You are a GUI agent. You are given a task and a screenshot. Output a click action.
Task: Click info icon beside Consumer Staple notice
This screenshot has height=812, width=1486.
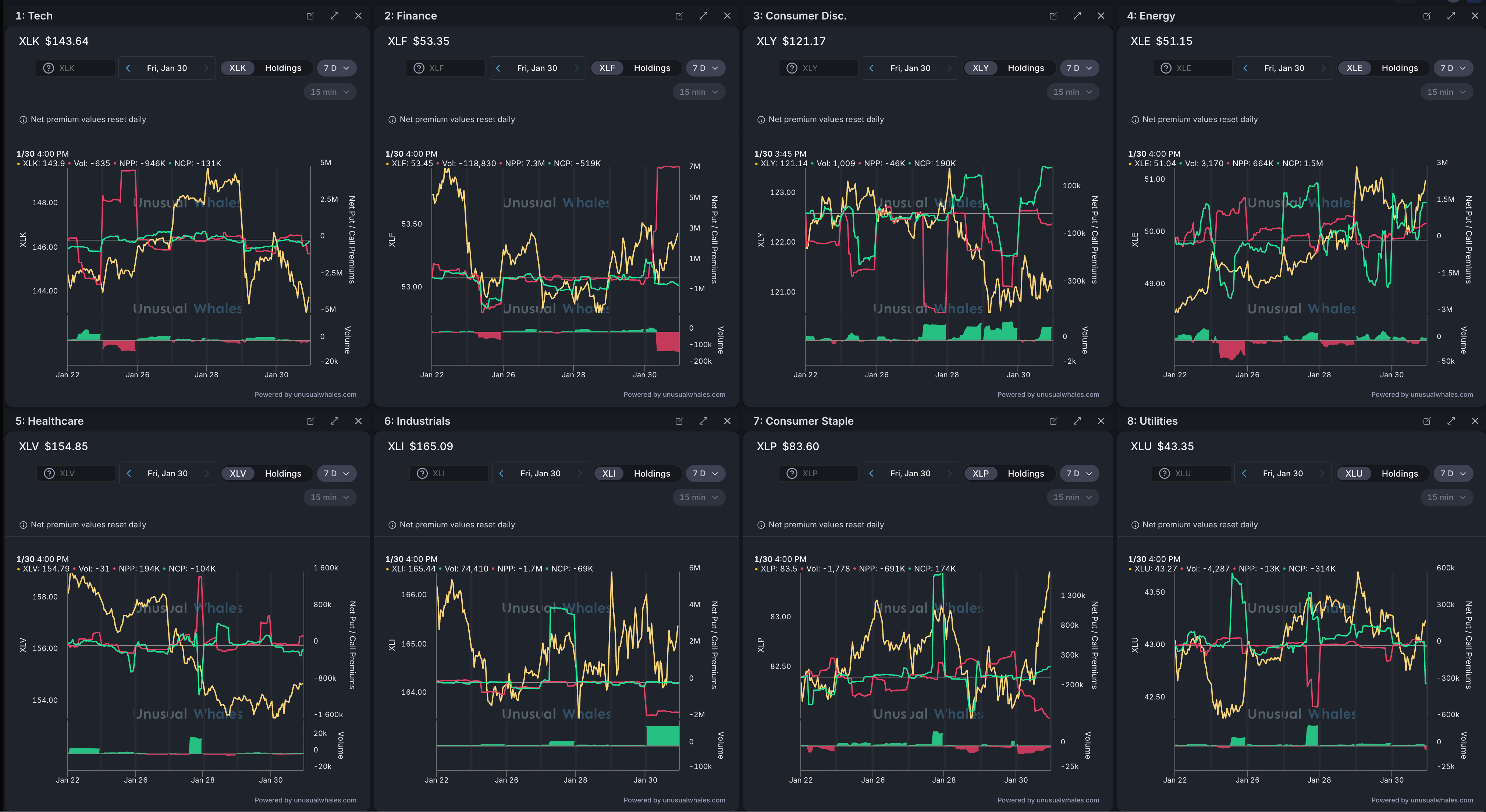click(761, 525)
